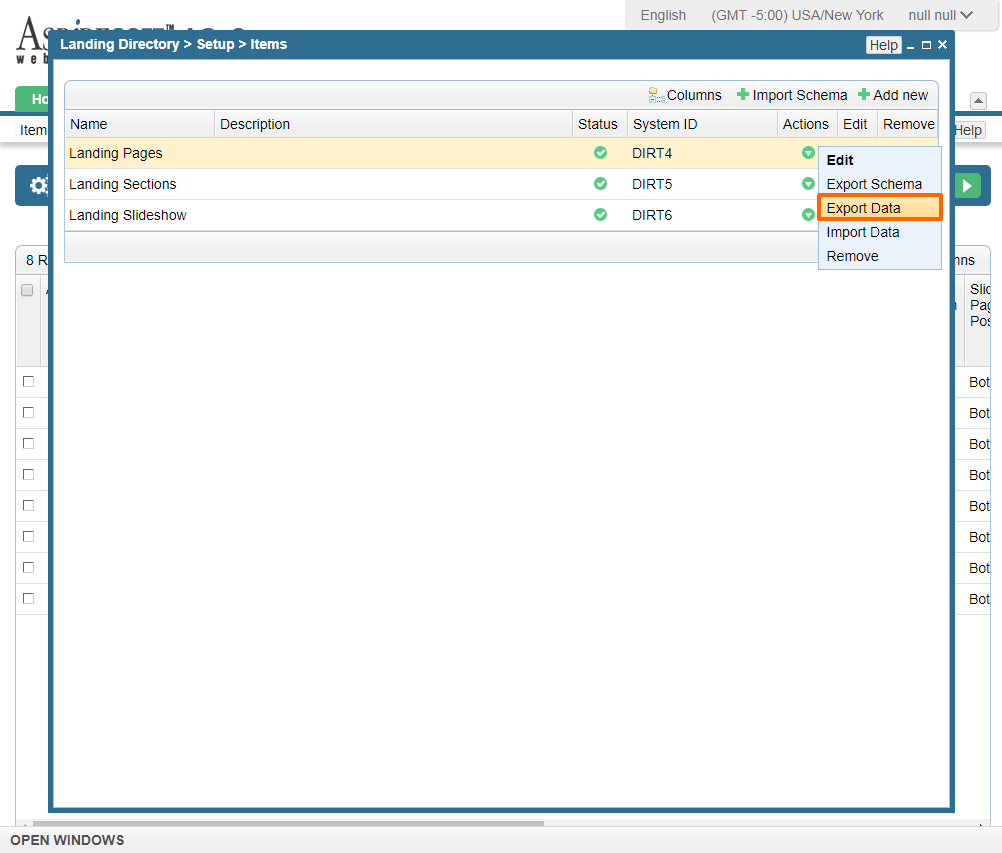Tick the seventh row checkbox in background grid
The height and width of the screenshot is (853, 1002).
coord(28,567)
